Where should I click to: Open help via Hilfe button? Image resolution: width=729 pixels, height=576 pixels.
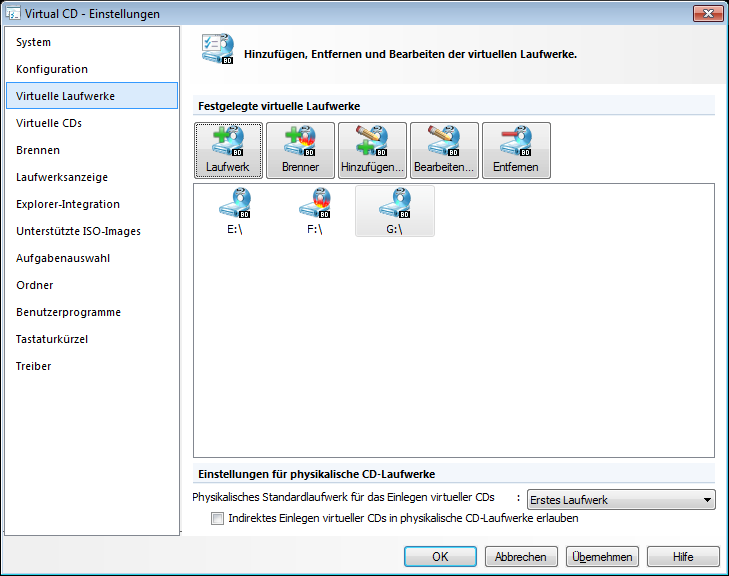click(683, 556)
